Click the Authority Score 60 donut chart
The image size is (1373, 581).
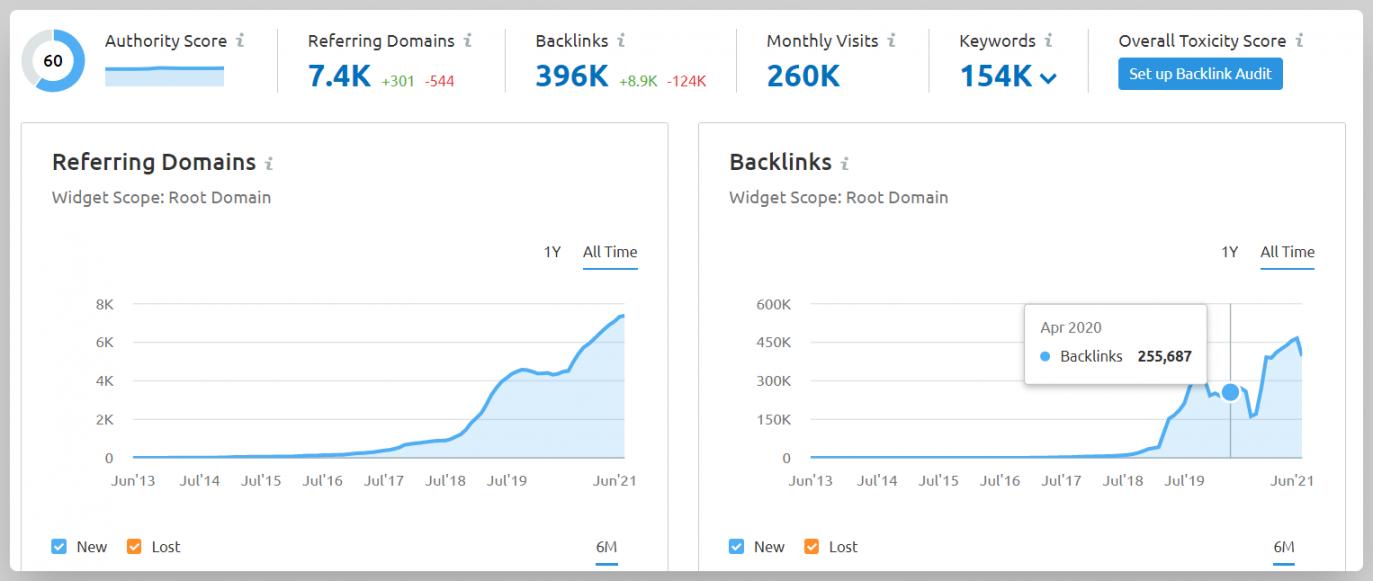click(53, 61)
